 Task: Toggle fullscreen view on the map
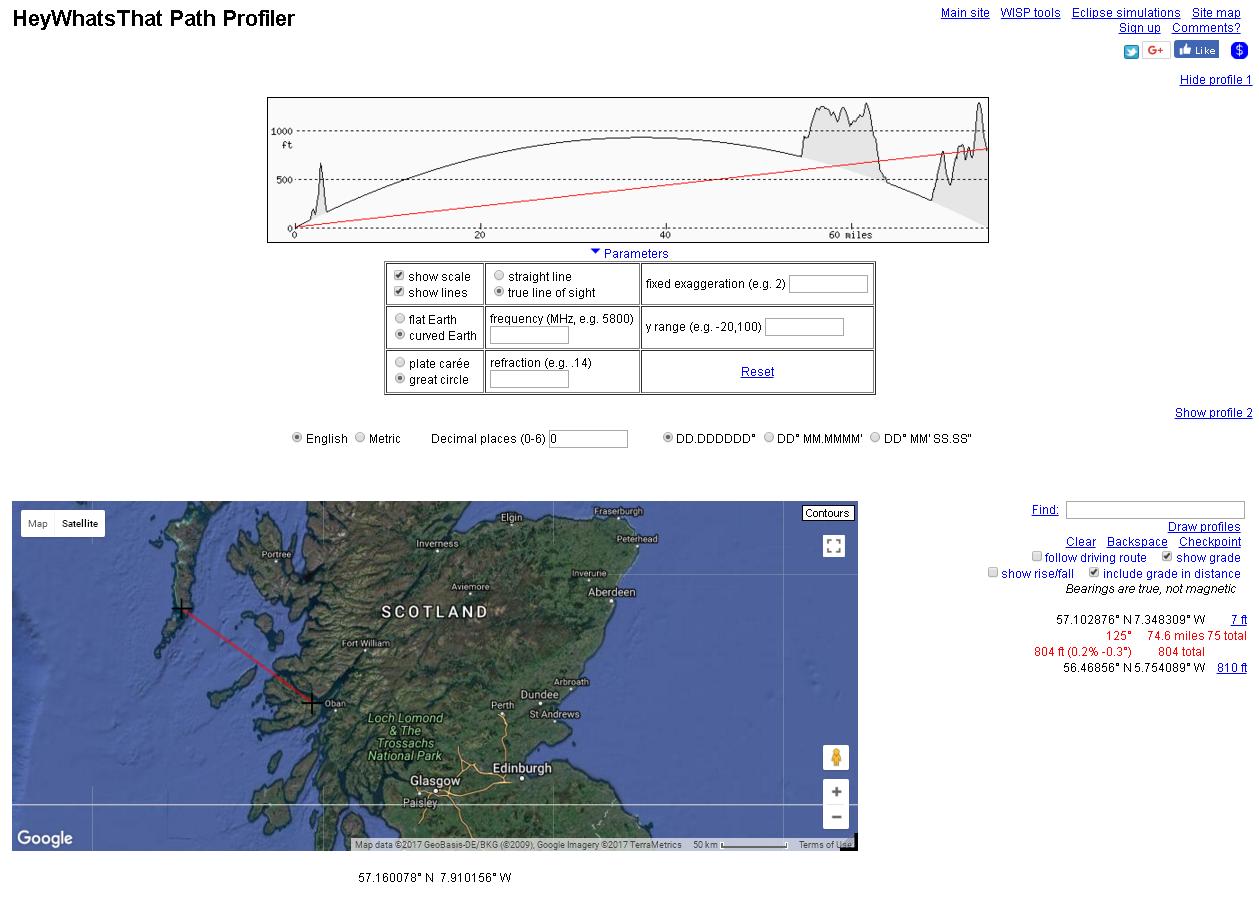tap(834, 546)
